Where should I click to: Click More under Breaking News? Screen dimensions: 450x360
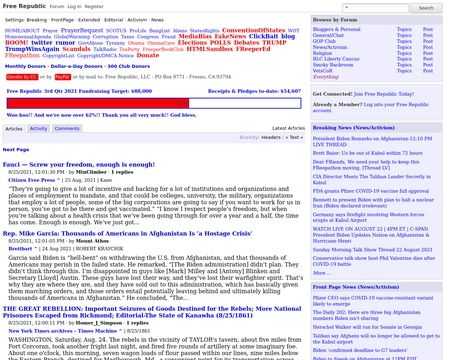pos(321,273)
